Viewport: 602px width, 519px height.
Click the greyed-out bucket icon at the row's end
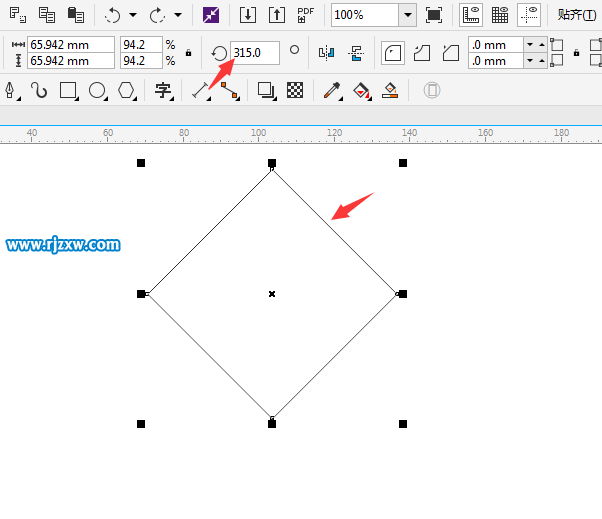[432, 90]
